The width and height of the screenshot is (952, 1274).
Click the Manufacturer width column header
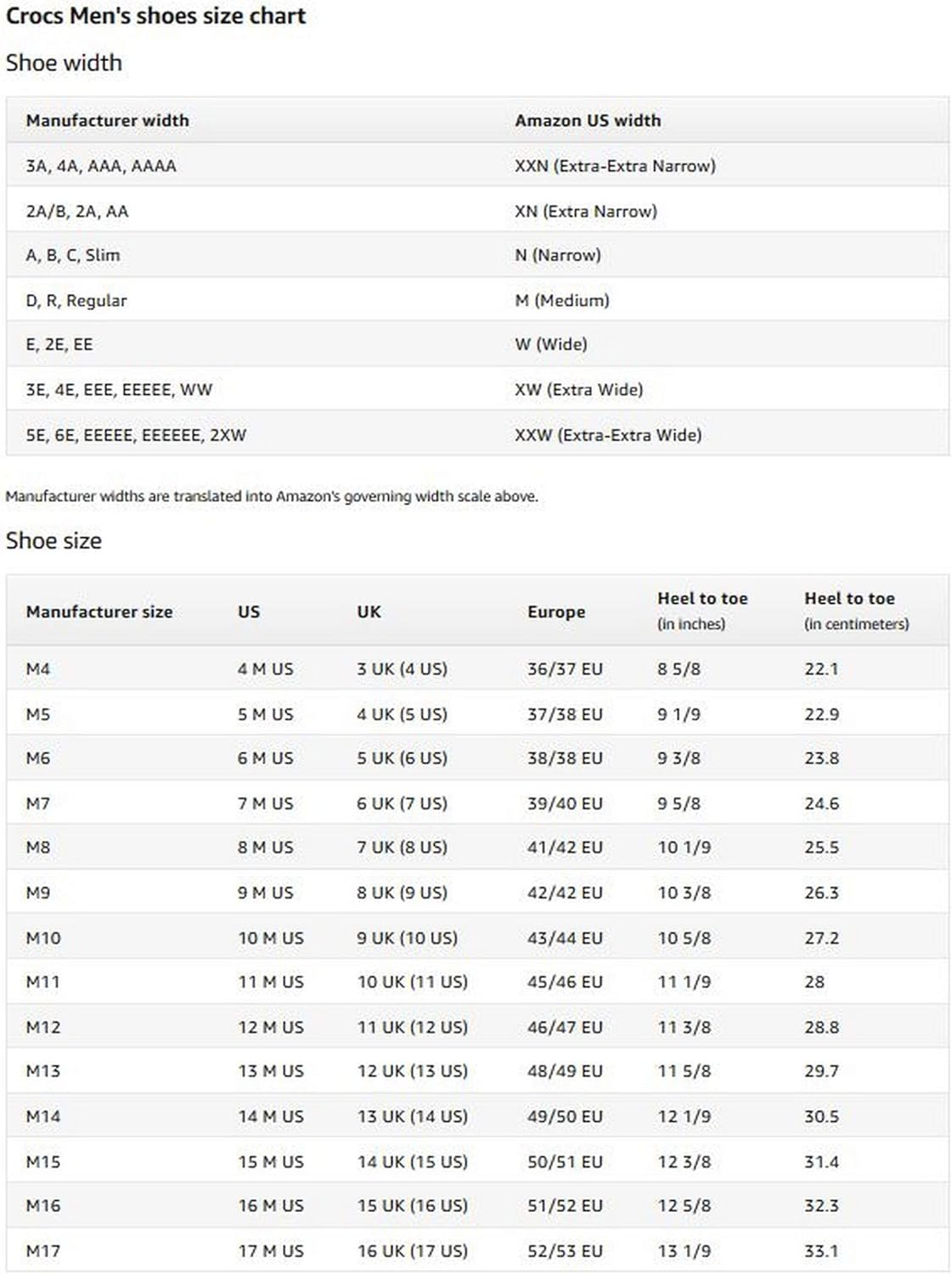tap(107, 121)
